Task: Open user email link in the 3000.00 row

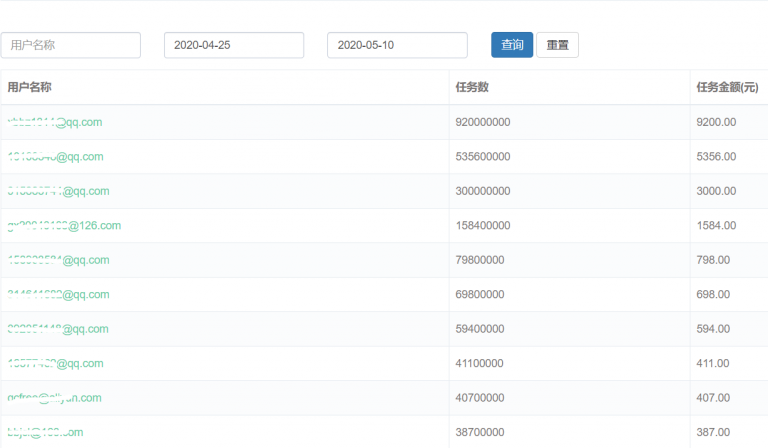Action: point(58,191)
